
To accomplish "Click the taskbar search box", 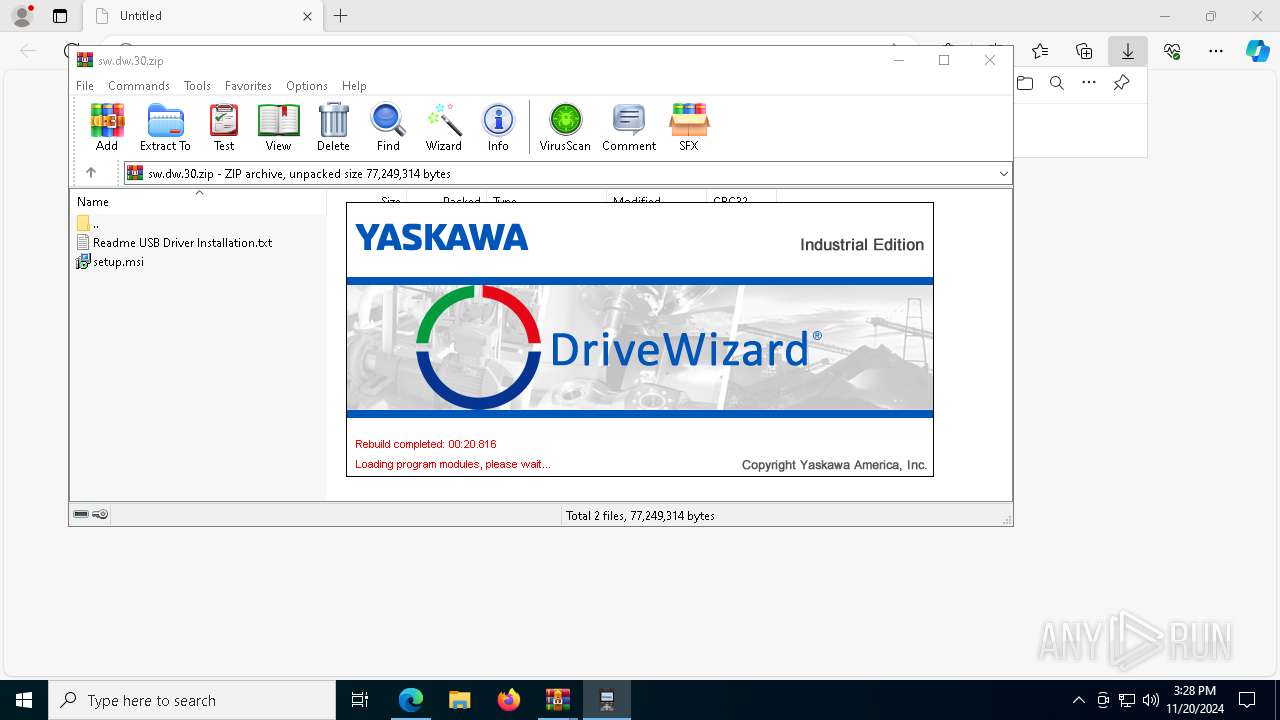I will pyautogui.click(x=192, y=700).
